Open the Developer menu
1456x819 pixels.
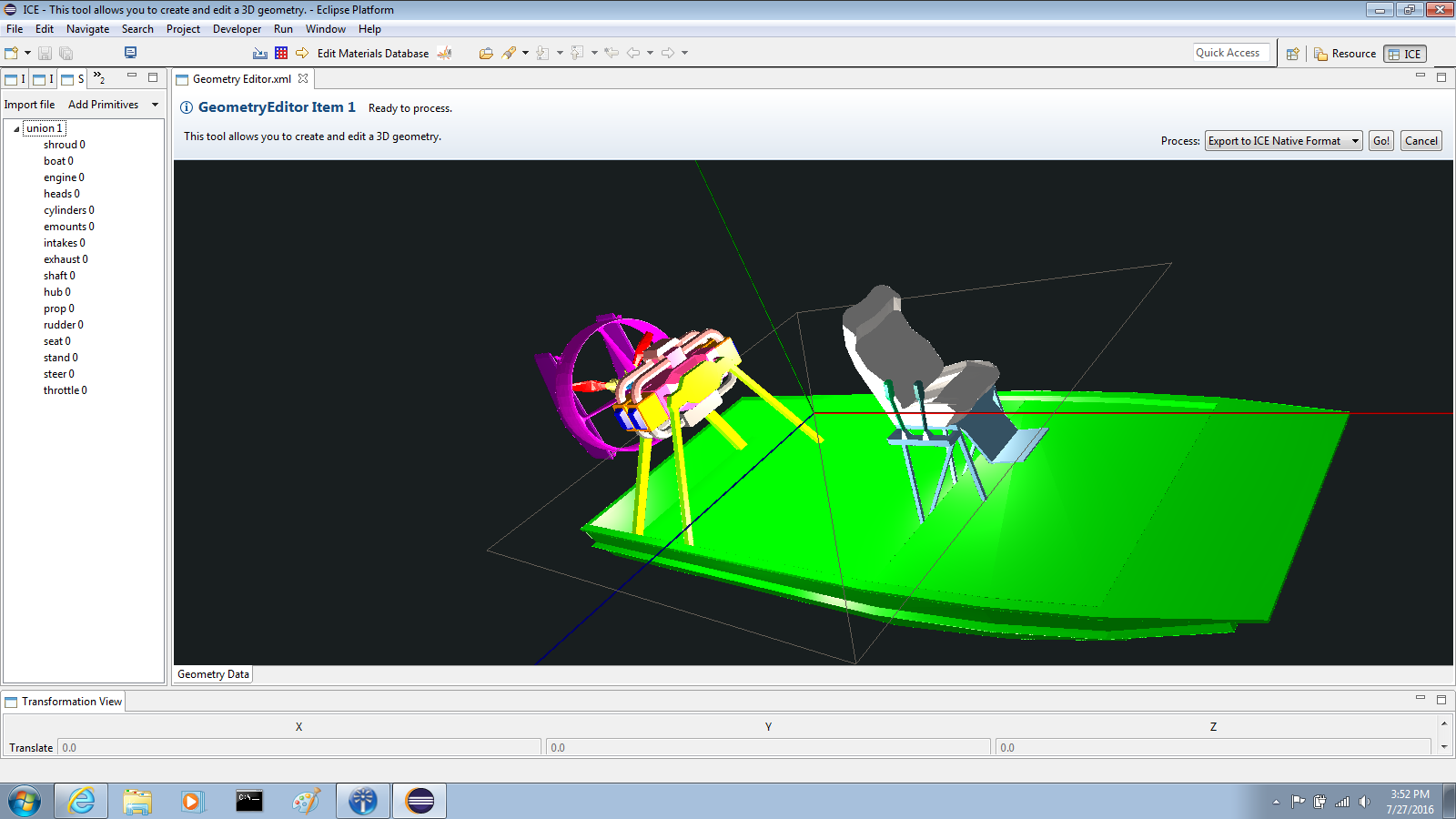coord(237,29)
